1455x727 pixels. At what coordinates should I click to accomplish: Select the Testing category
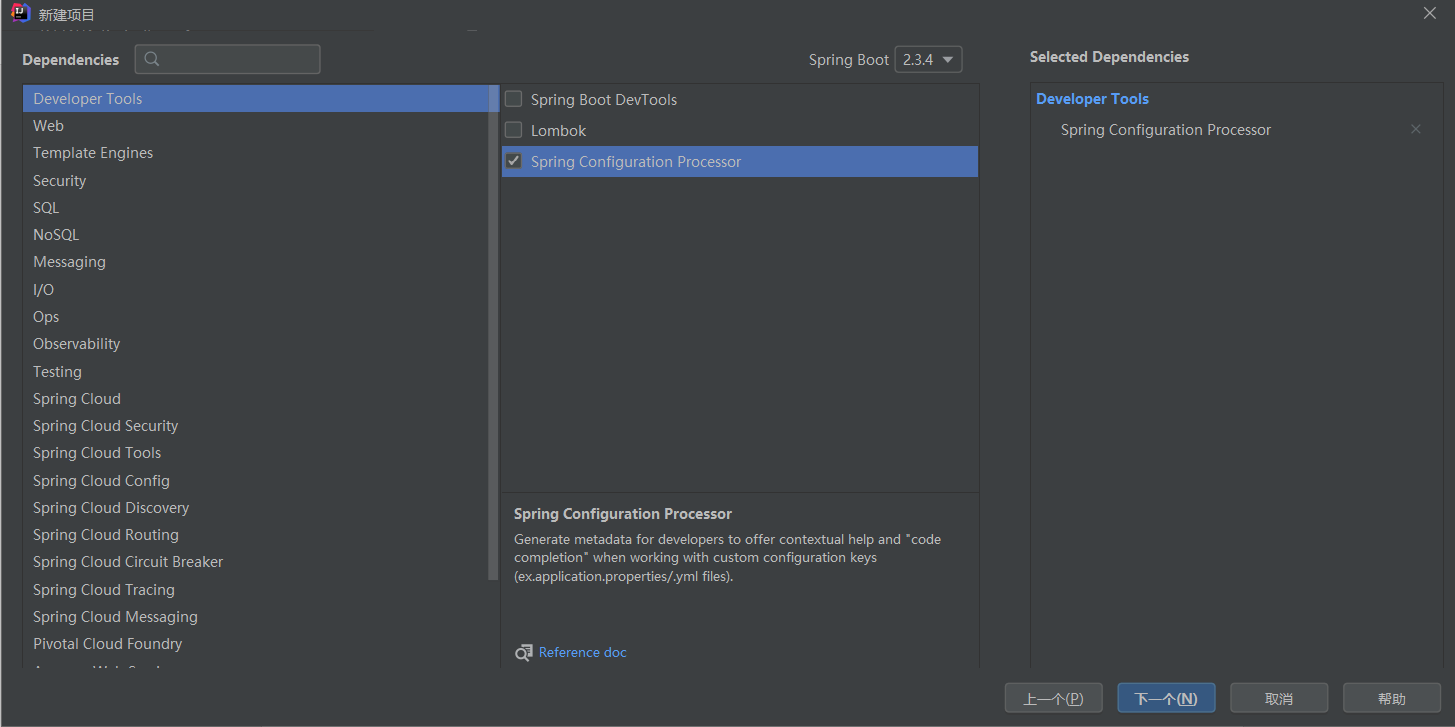tap(256, 371)
